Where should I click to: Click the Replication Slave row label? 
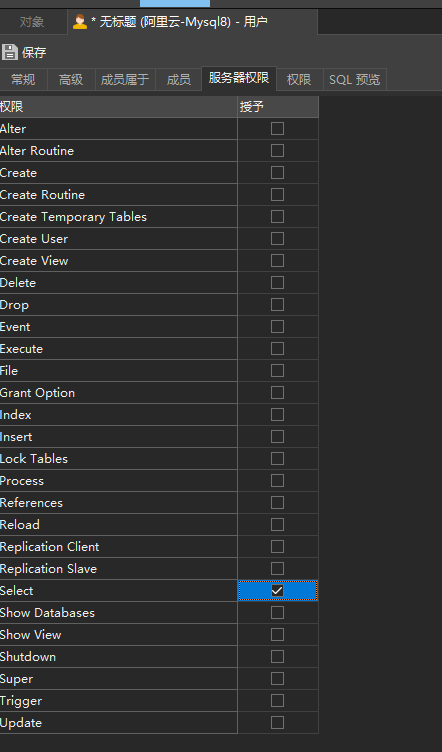(x=48, y=569)
